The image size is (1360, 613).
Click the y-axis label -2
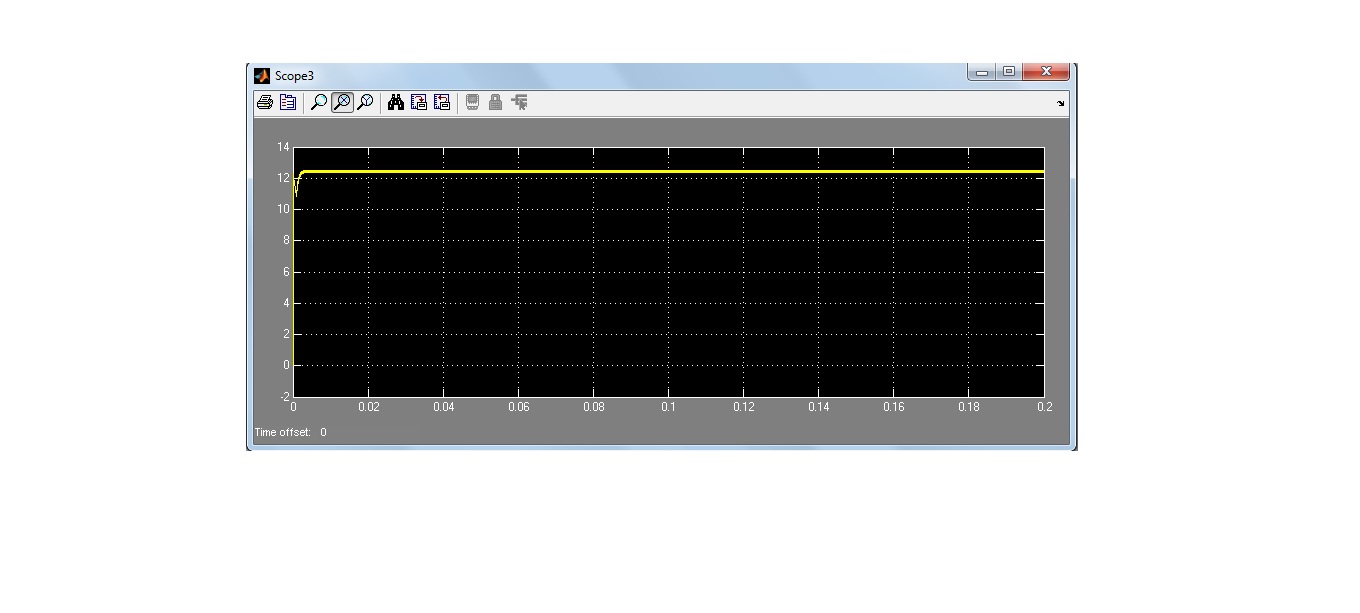283,396
